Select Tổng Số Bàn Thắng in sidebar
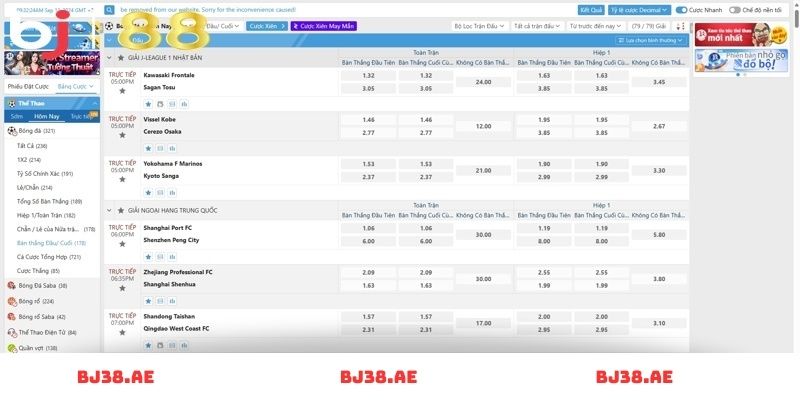 (x=49, y=202)
